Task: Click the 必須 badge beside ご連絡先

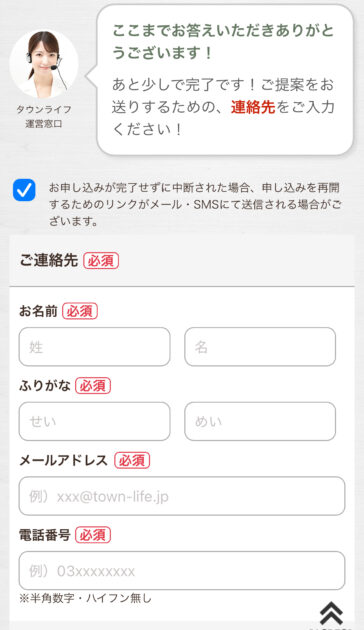Action: [x=101, y=260]
